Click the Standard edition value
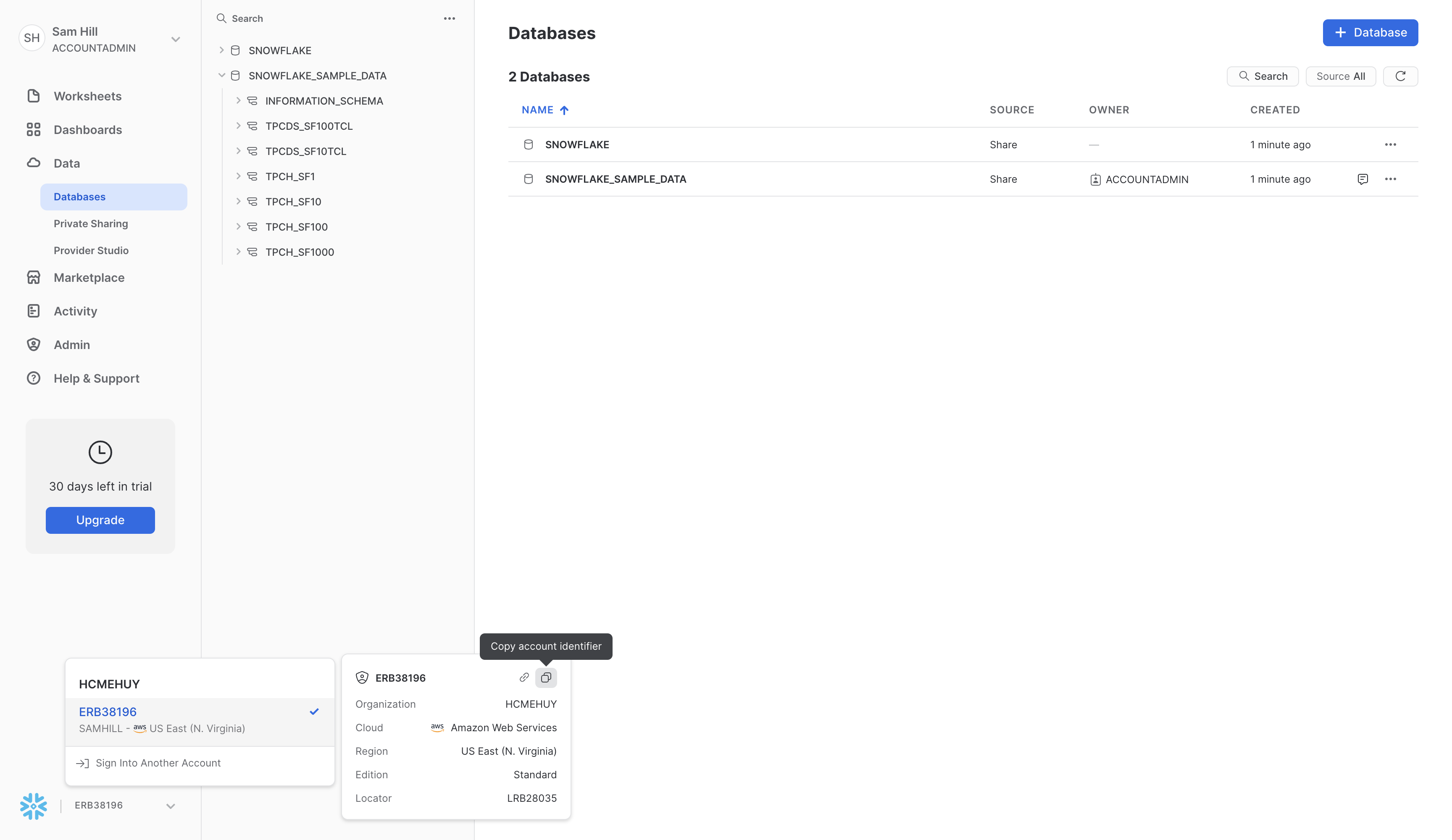 (535, 775)
